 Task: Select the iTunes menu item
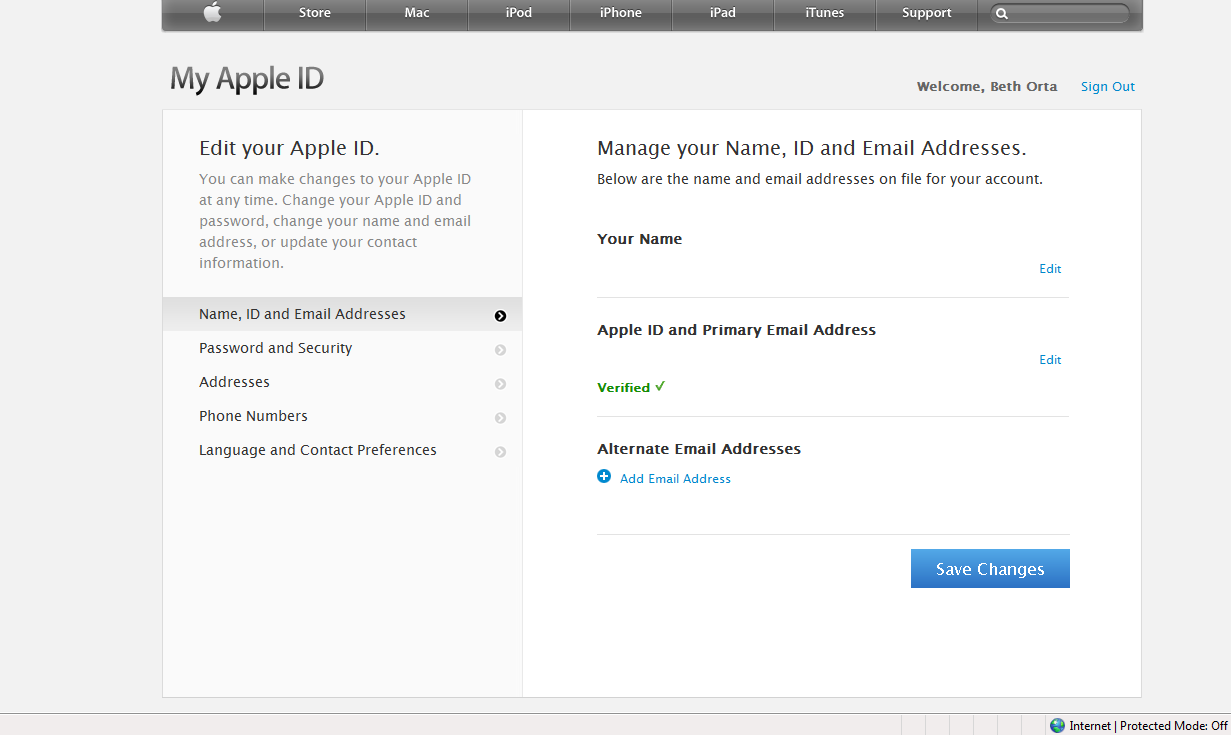824,13
